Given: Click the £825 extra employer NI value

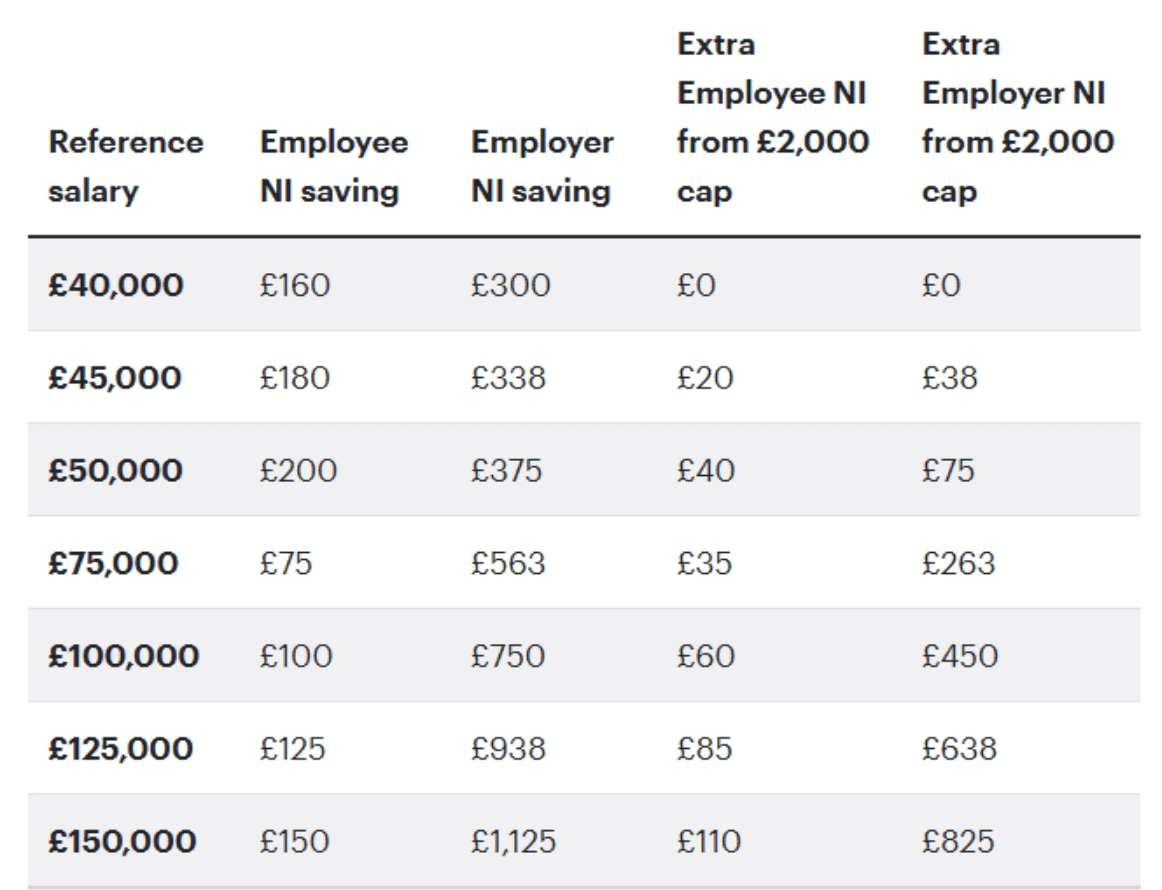Looking at the screenshot, I should [x=958, y=842].
